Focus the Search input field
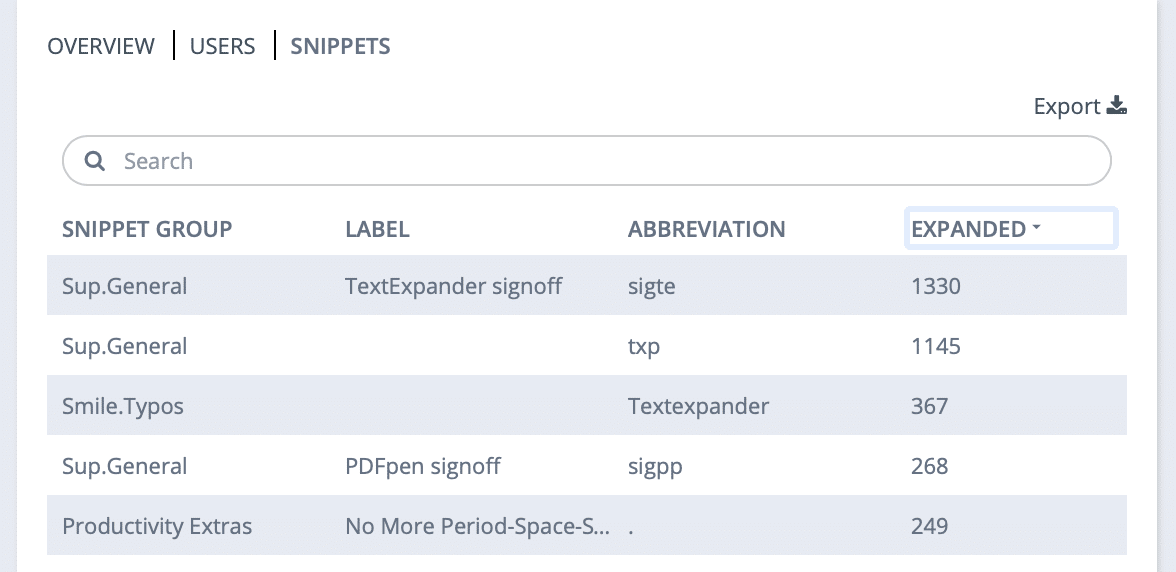The image size is (1176, 572). (586, 160)
